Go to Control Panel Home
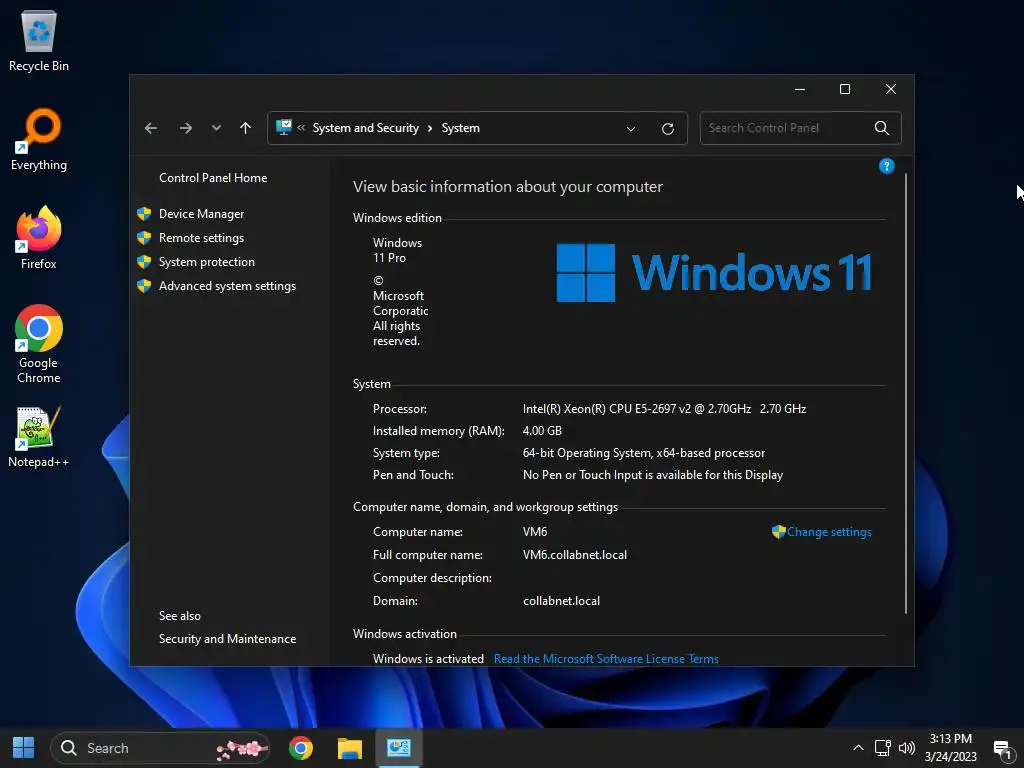 [213, 178]
